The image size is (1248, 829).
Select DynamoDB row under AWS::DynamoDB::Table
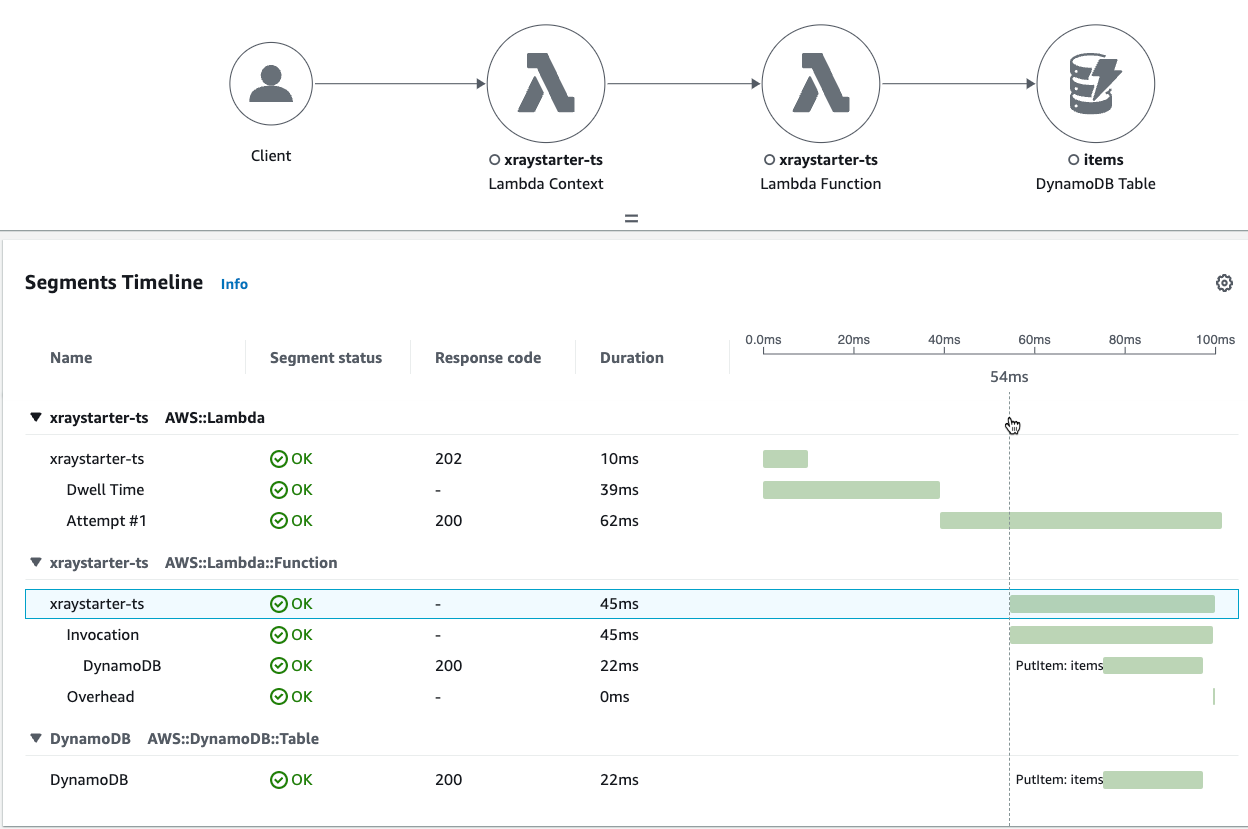631,780
